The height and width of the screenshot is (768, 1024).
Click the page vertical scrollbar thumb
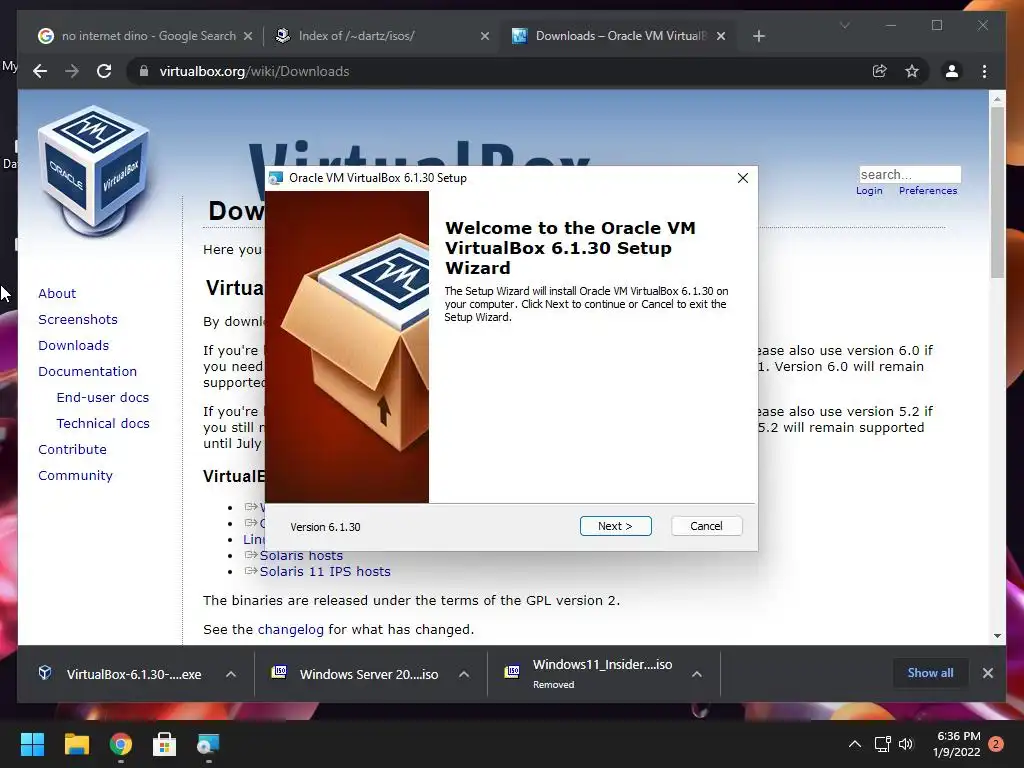(997, 193)
